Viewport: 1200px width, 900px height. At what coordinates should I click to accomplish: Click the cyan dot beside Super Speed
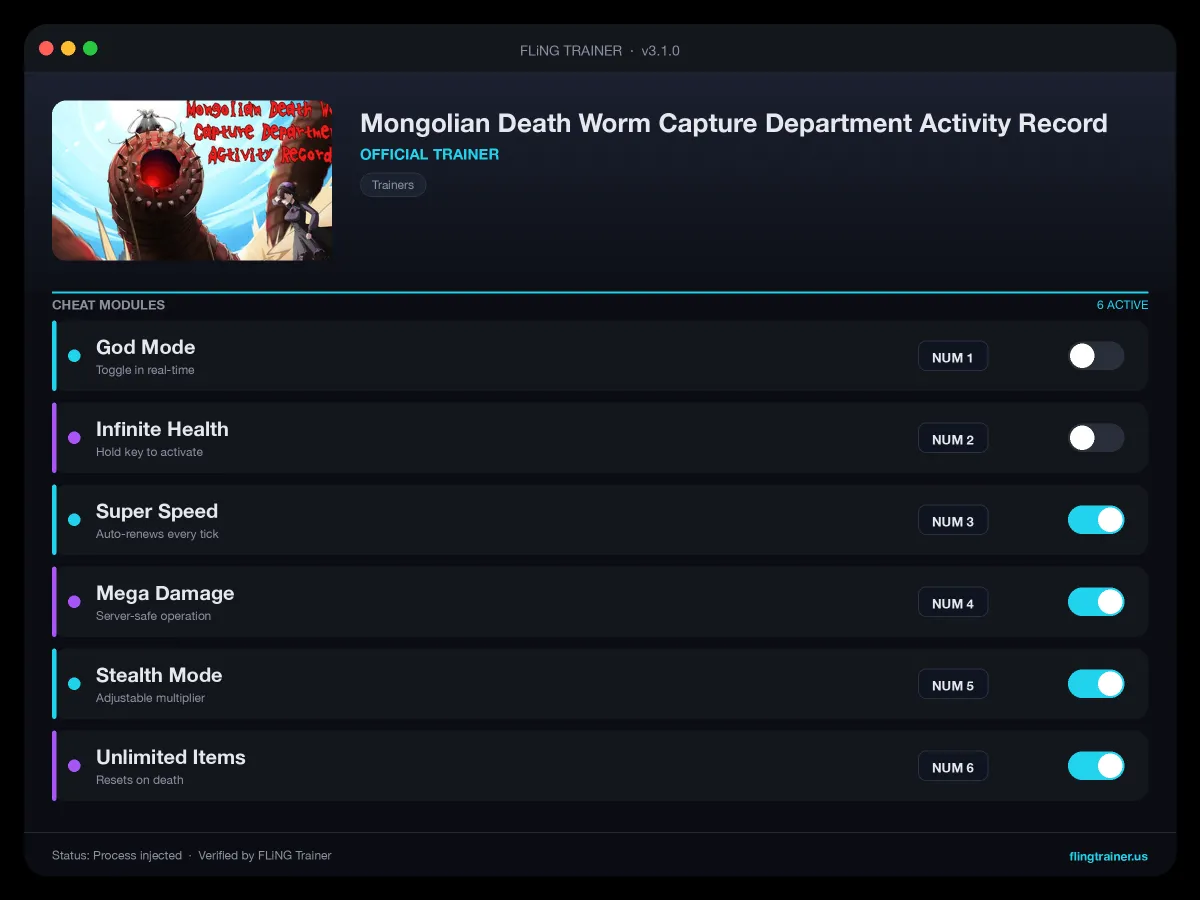click(74, 520)
